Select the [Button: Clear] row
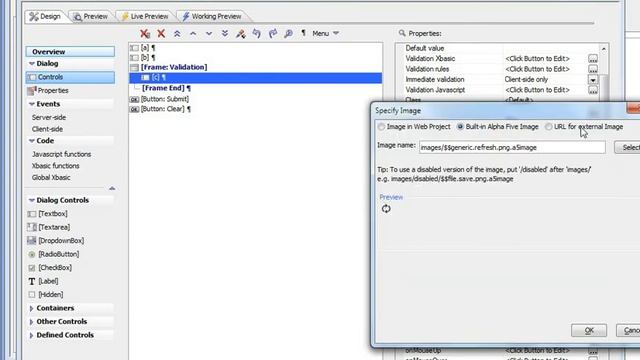 point(256,109)
